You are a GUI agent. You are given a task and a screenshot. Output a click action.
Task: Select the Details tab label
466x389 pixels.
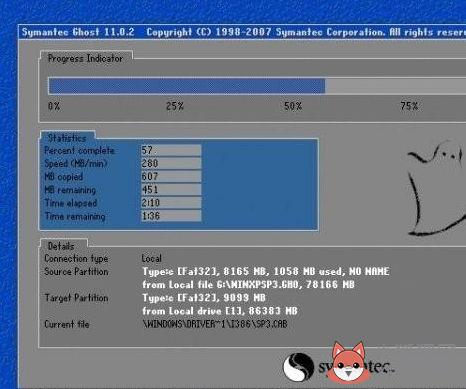[61, 246]
